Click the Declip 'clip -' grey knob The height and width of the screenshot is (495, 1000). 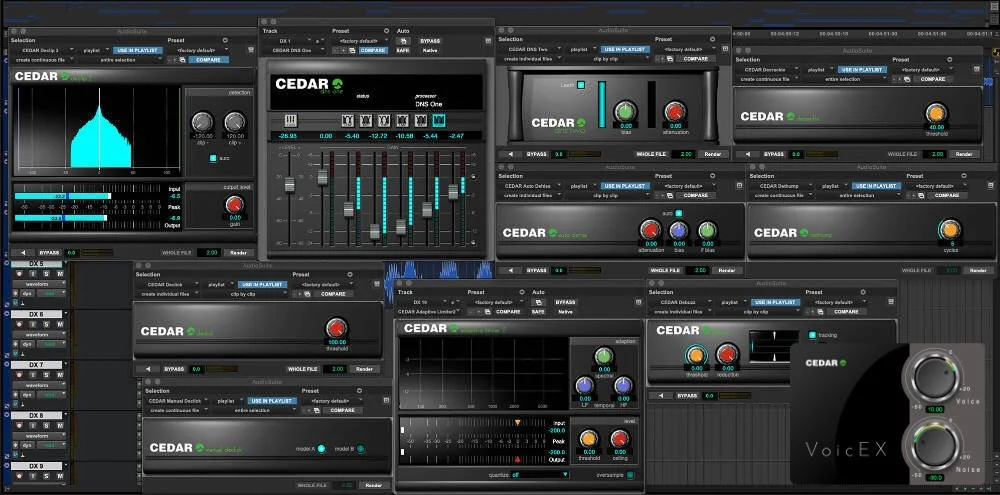point(202,121)
